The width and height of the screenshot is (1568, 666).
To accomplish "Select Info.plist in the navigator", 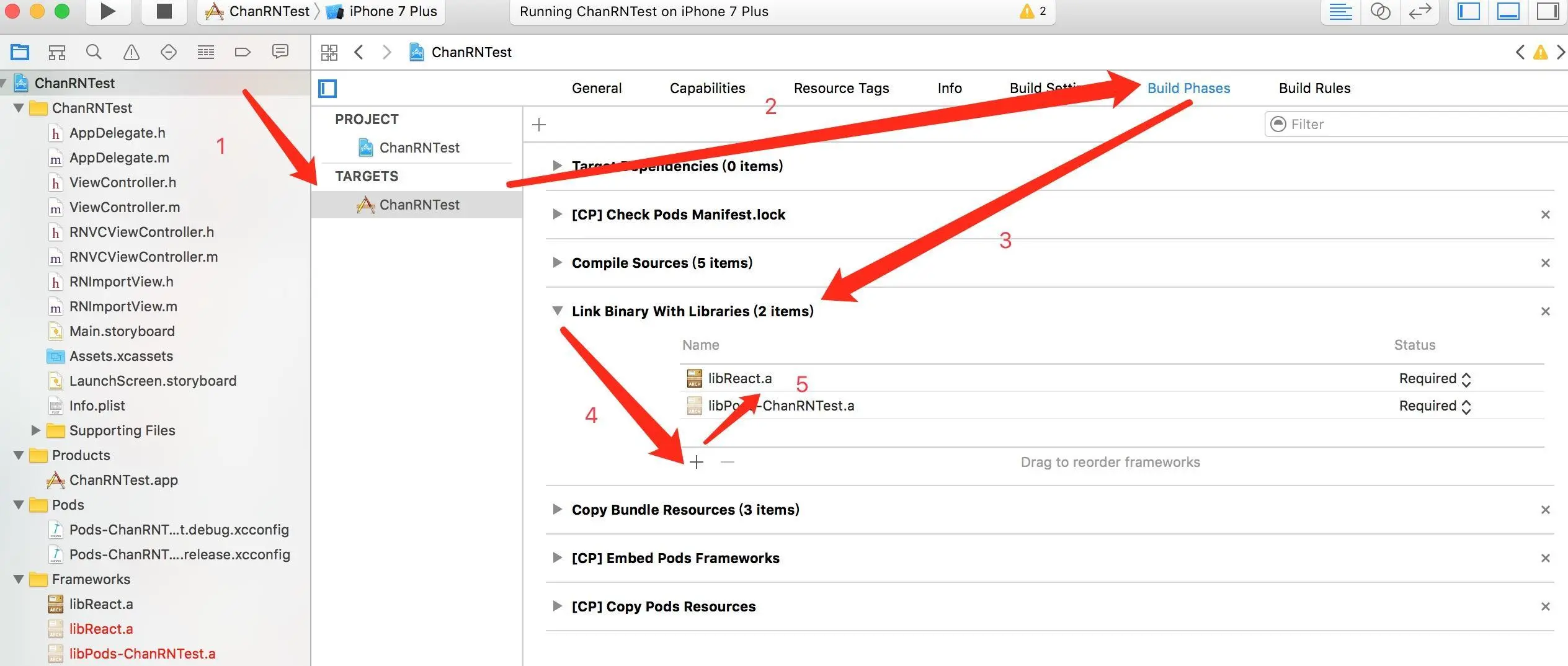I will [97, 406].
